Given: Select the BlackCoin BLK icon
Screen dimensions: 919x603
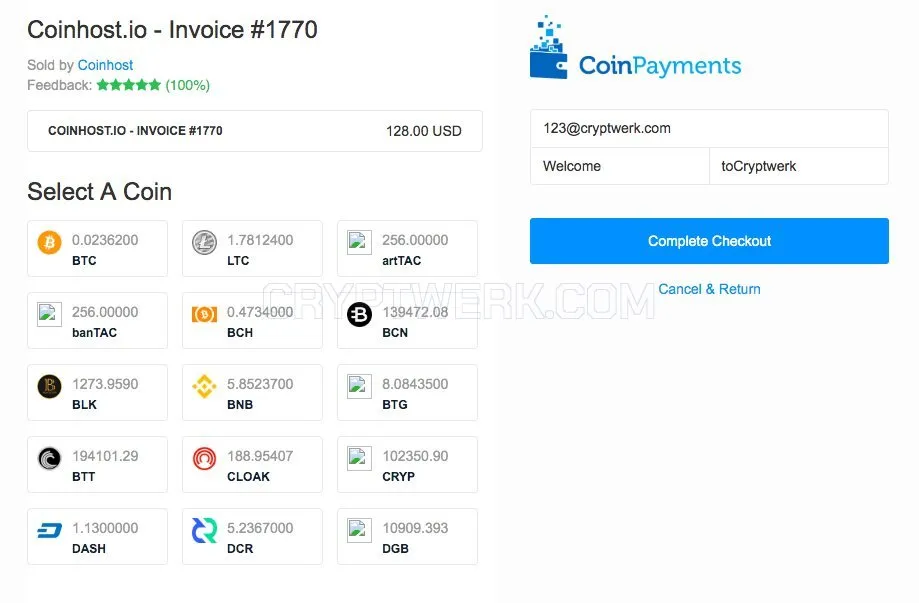Looking at the screenshot, I should 49,387.
